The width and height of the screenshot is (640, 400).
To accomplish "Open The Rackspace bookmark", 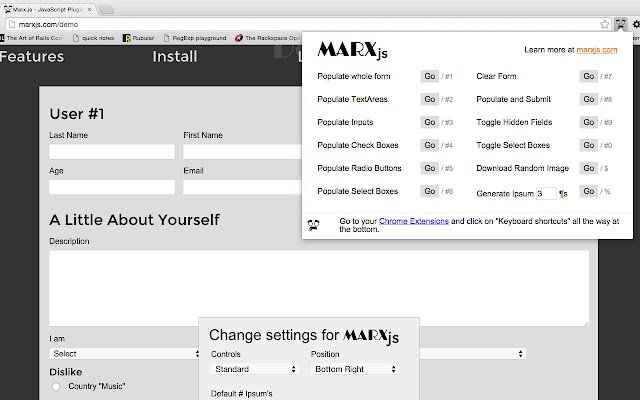I will coord(268,38).
